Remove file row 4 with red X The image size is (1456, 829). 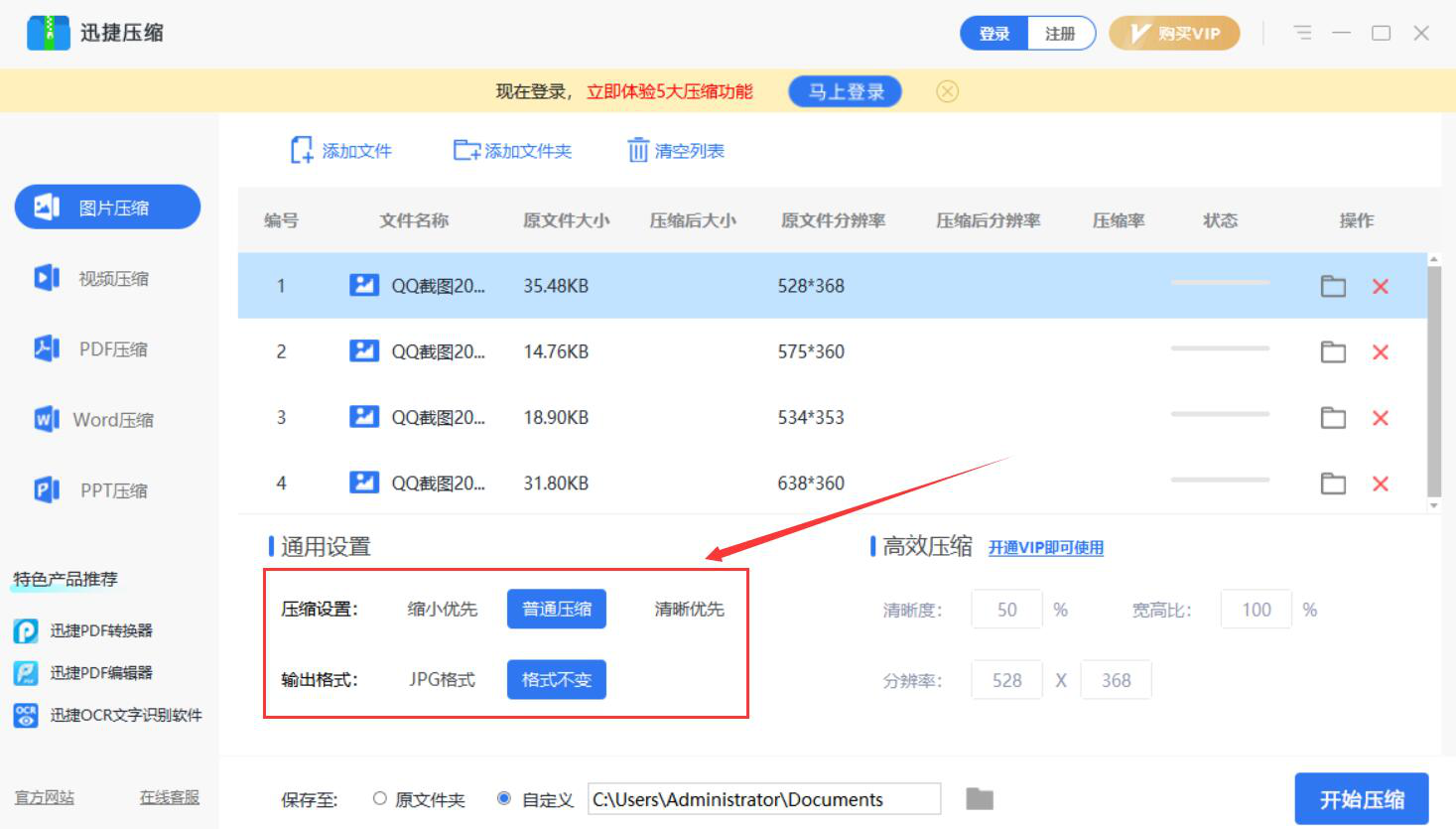(1380, 484)
